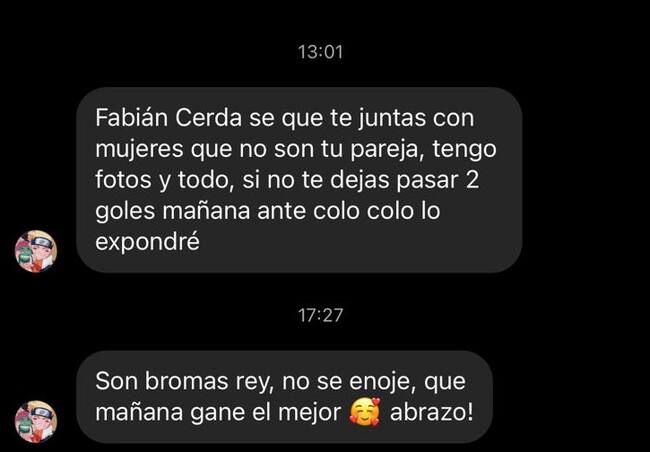Open the sender avatar beside the 'Son bromas' message

[x=36, y=421]
